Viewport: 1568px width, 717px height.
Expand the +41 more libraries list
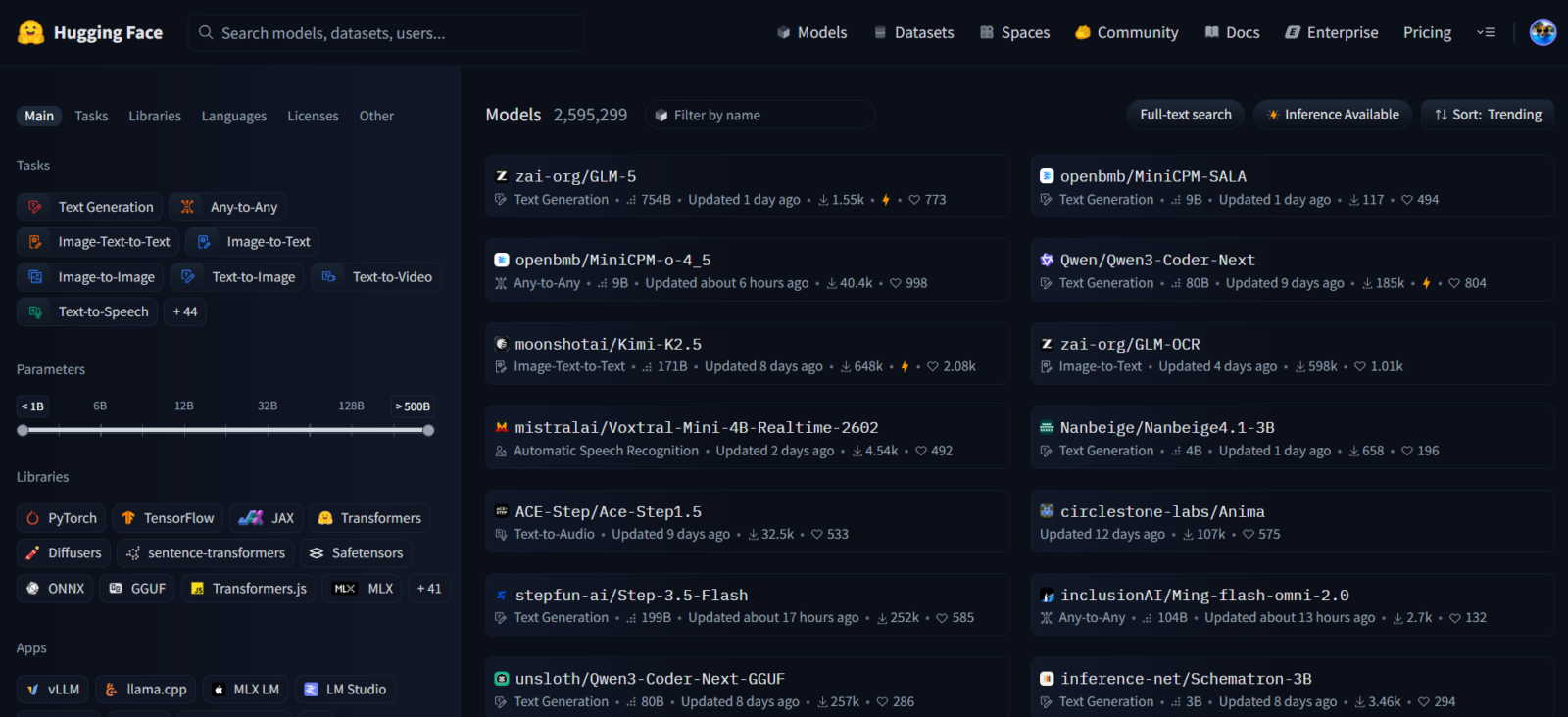pyautogui.click(x=429, y=589)
